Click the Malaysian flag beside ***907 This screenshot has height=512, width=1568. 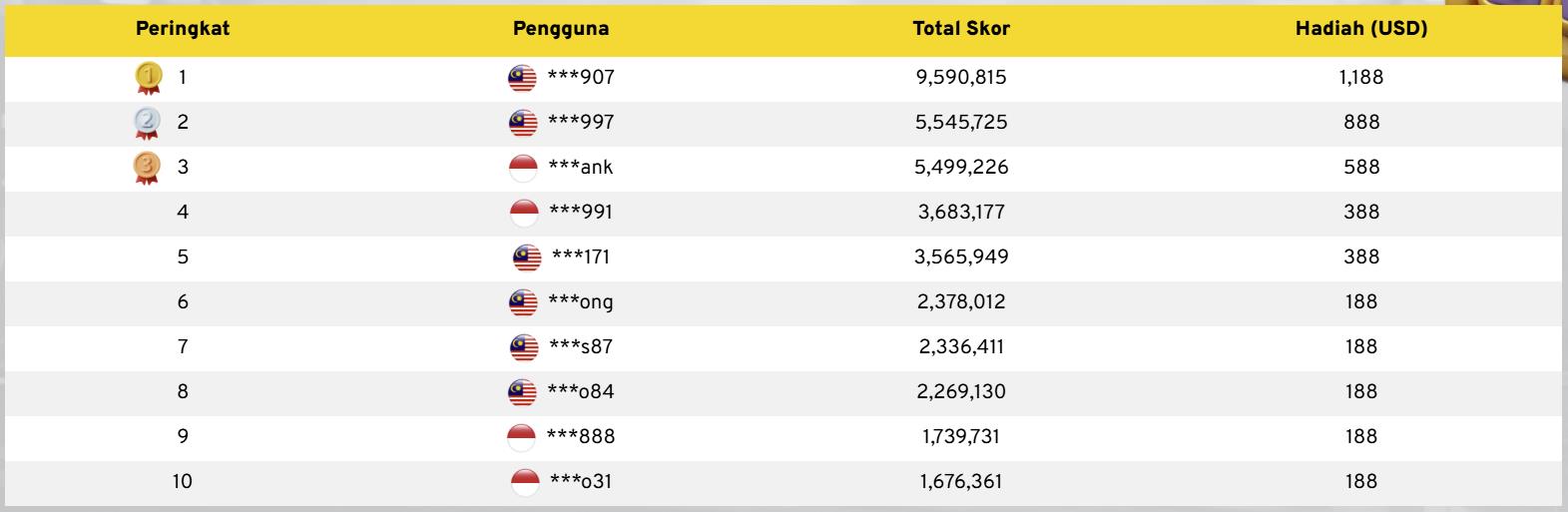[x=522, y=78]
